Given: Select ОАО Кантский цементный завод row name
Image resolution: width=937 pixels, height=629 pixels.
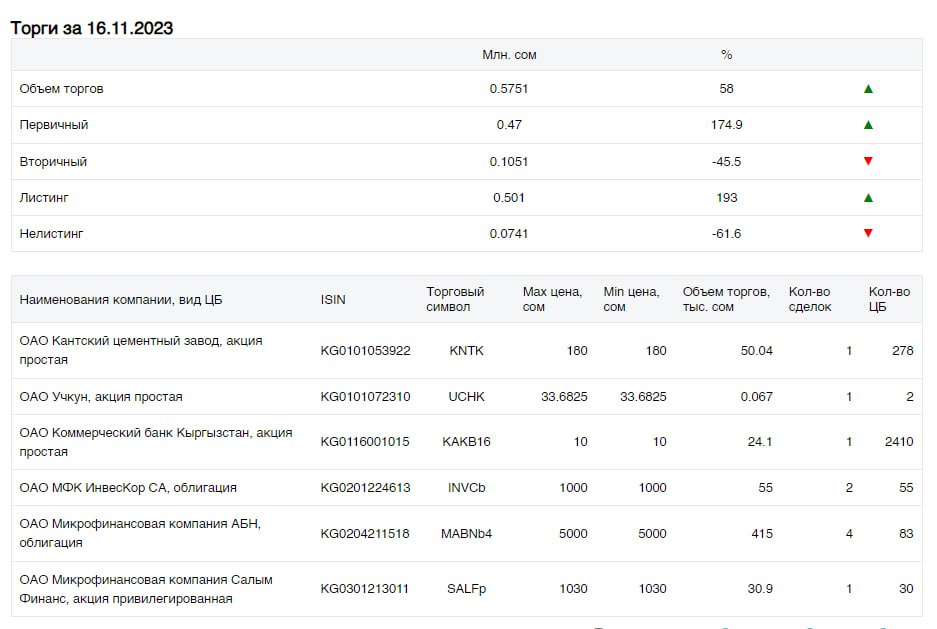Looking at the screenshot, I should pos(141,350).
